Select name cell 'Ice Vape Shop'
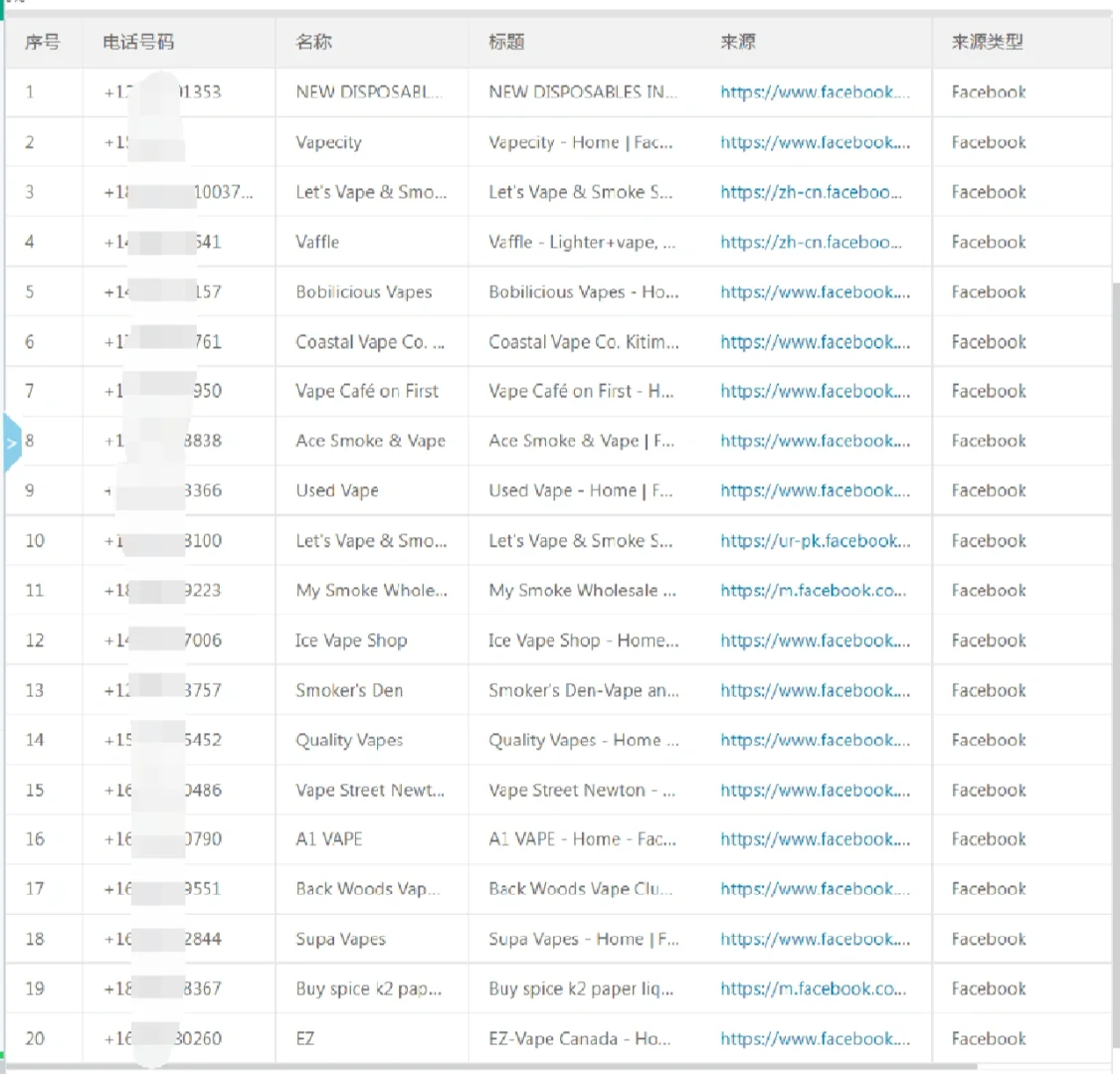 click(351, 640)
